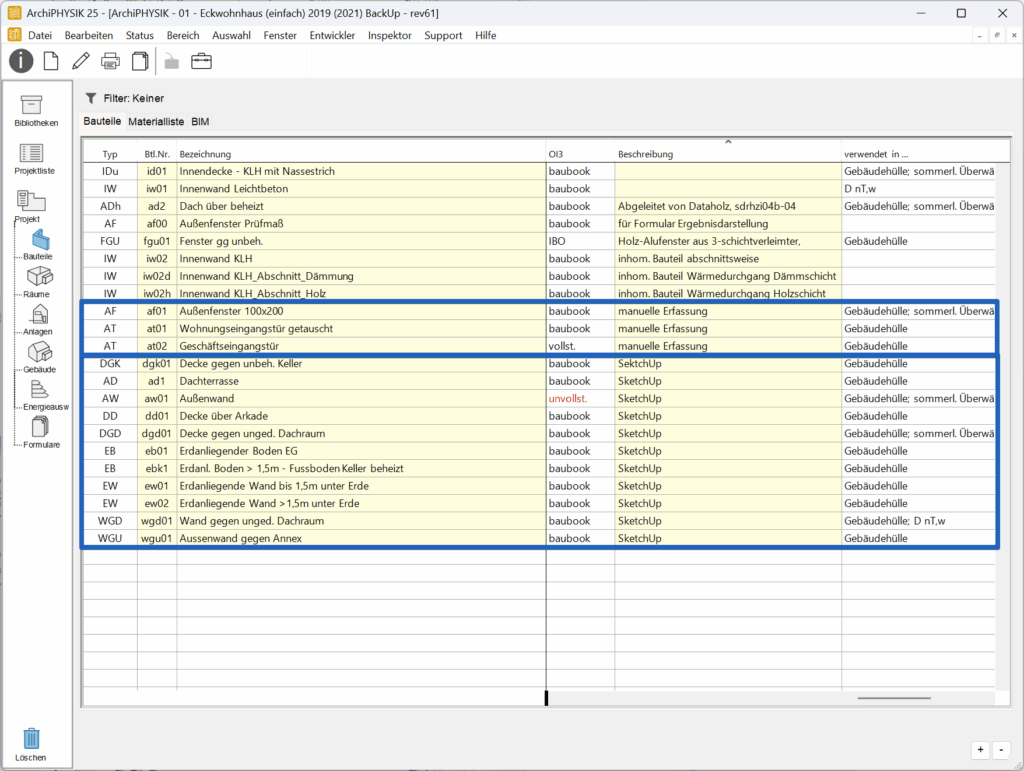Open the Bearbeiten menu
The image size is (1024, 771).
[88, 35]
